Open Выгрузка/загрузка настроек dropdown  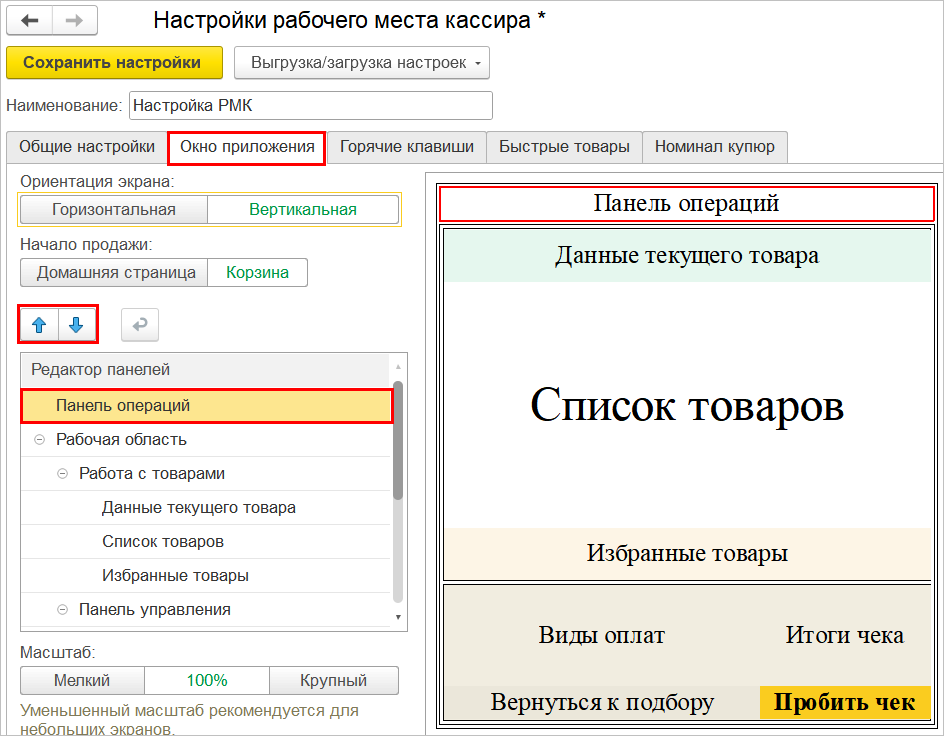coord(361,63)
